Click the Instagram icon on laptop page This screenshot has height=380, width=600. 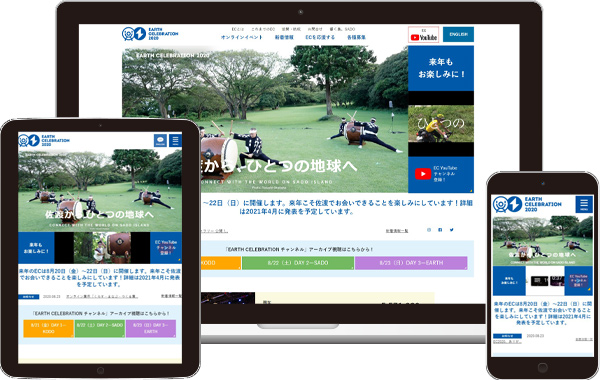(429, 230)
